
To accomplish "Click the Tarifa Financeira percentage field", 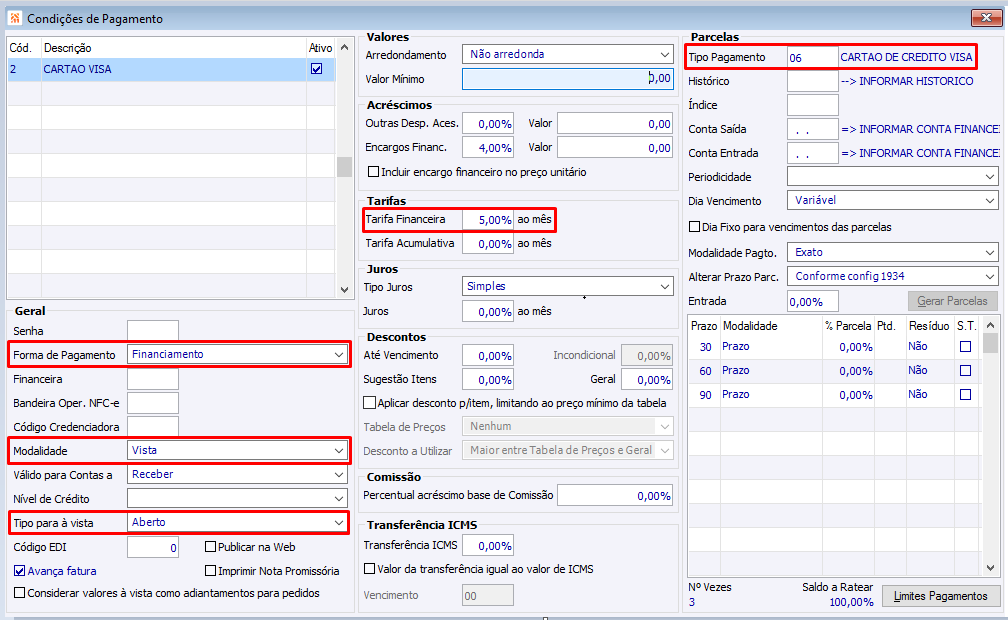I will [x=488, y=219].
